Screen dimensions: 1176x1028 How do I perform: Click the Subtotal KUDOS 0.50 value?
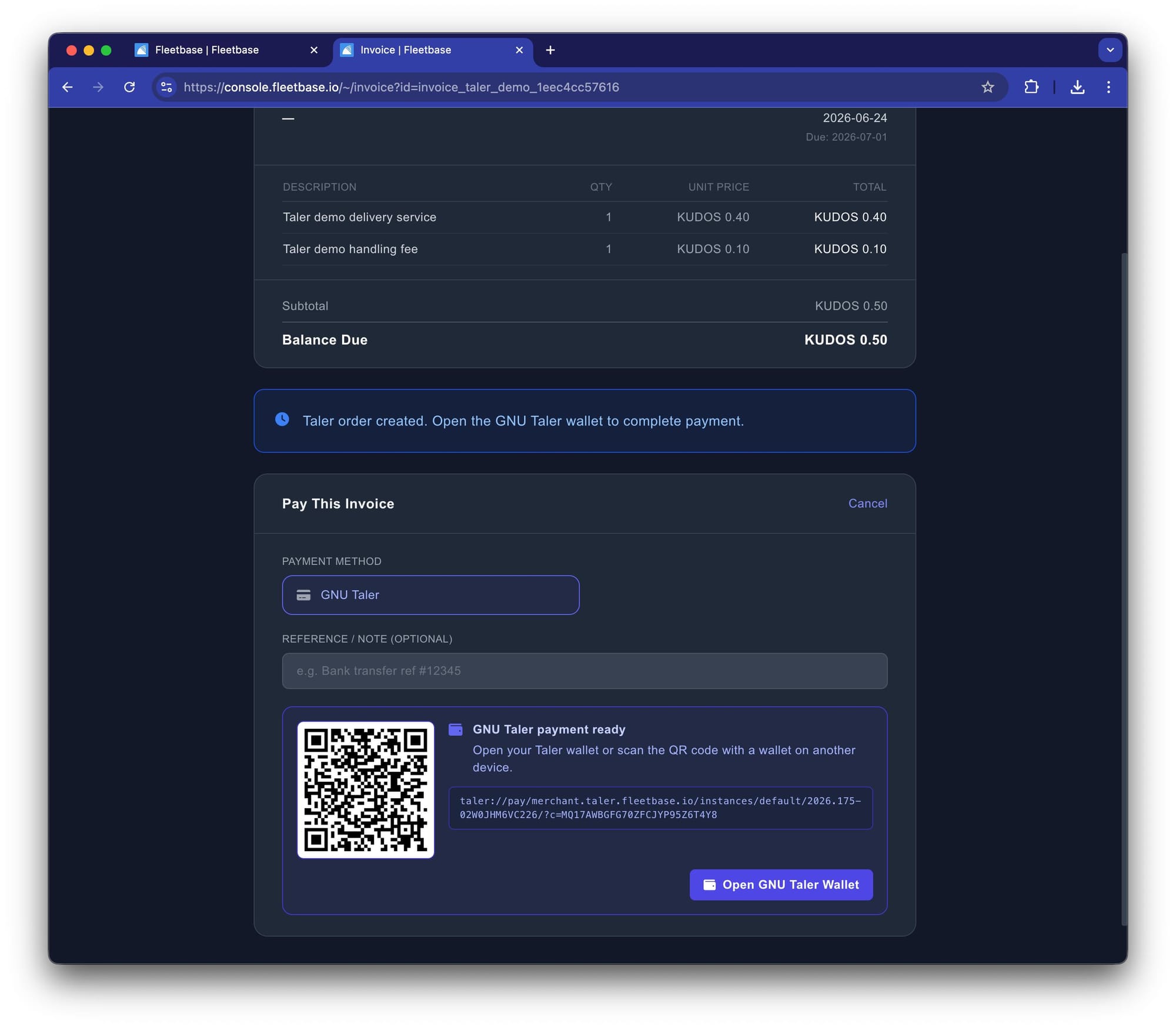point(851,306)
